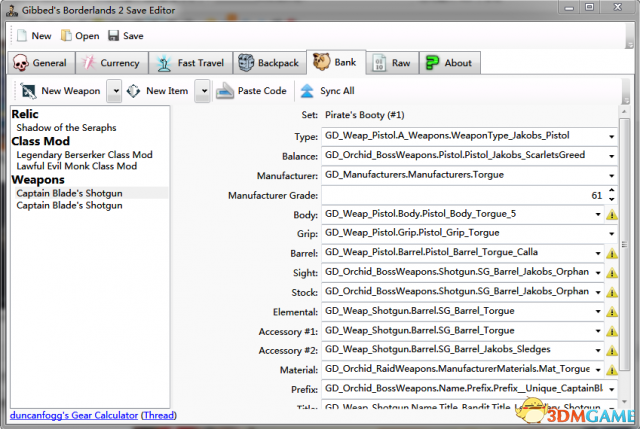Open the Raw tab

393,63
